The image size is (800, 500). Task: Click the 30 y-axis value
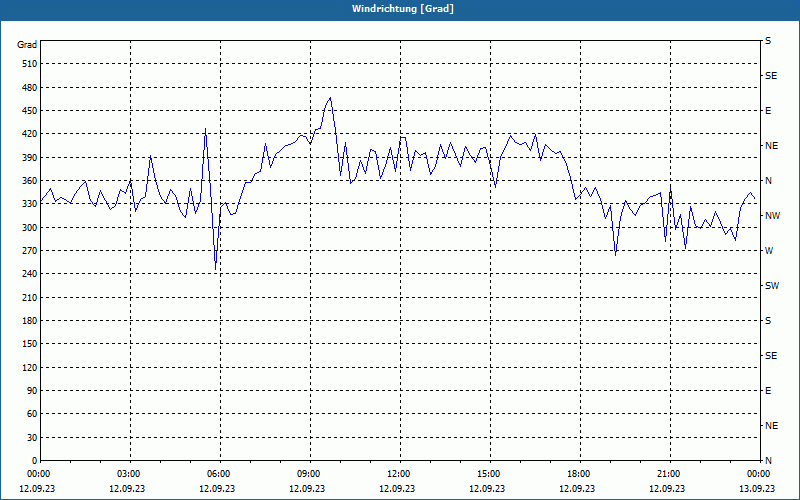pos(32,437)
